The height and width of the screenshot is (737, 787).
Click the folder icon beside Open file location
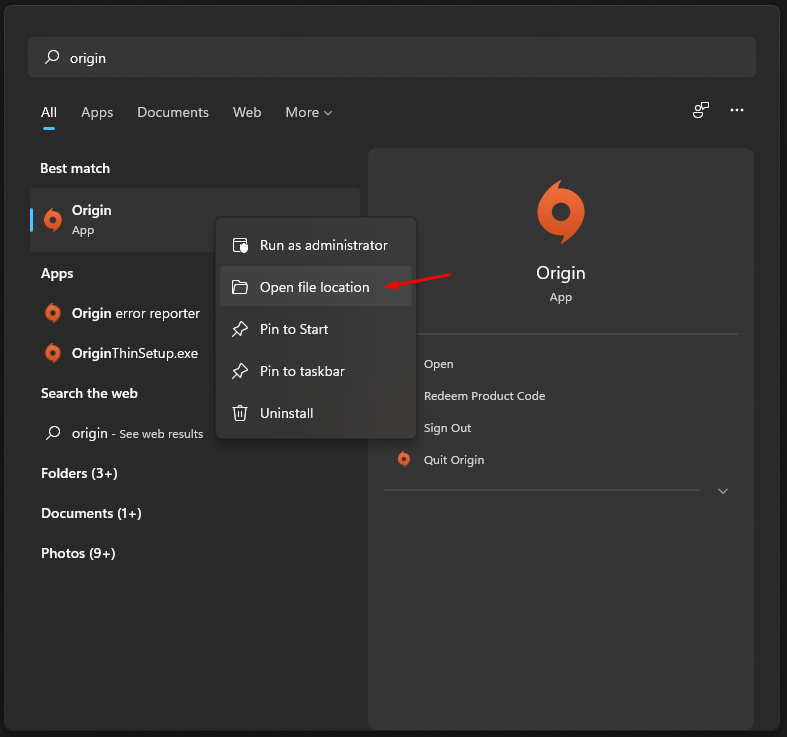tap(240, 287)
